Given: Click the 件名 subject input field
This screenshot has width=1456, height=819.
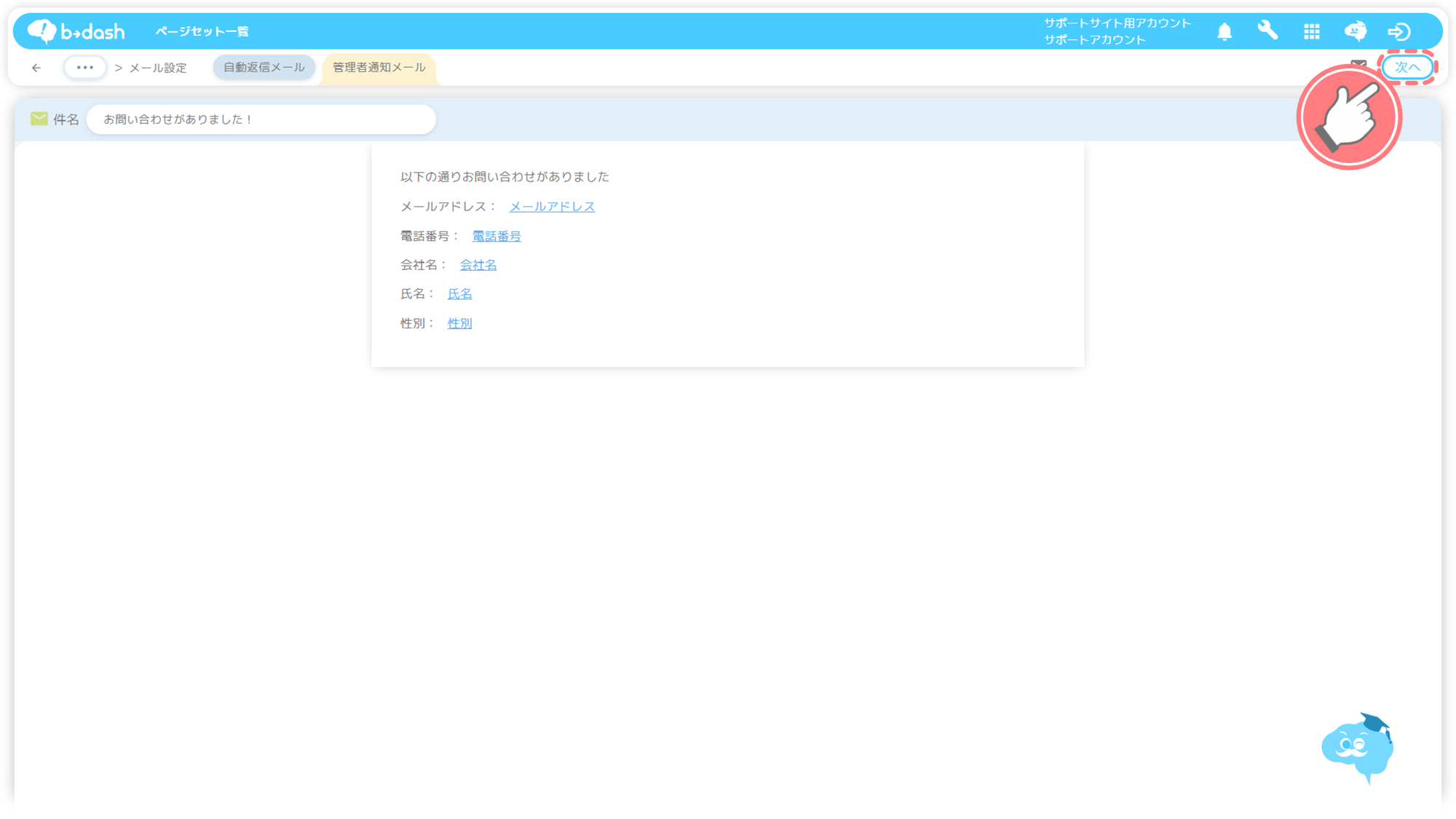Looking at the screenshot, I should [261, 119].
